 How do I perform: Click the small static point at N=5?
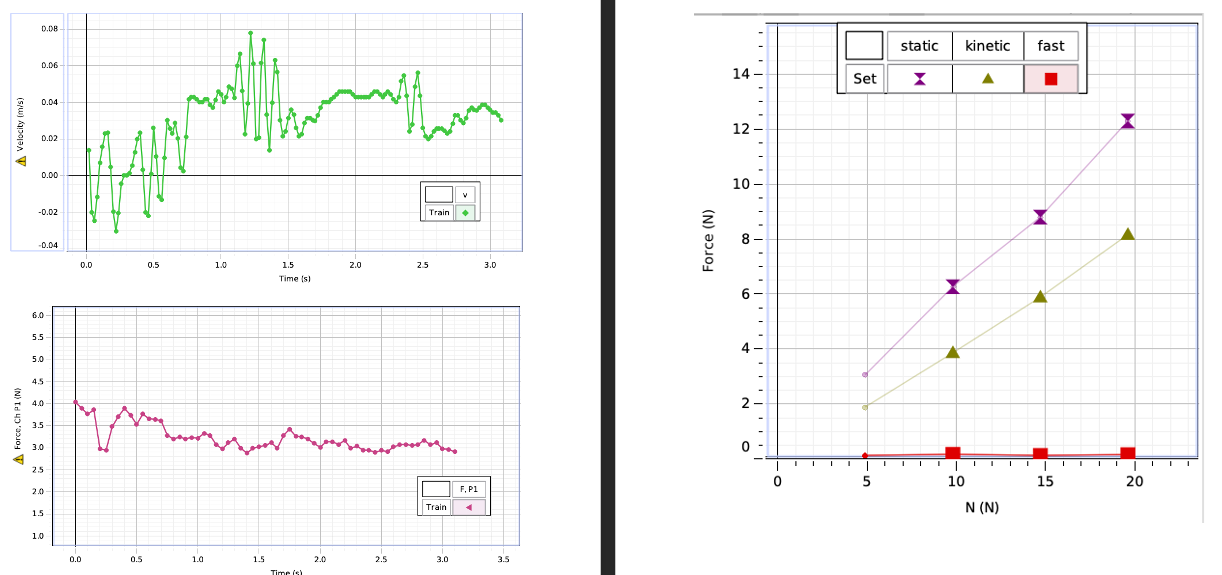pyautogui.click(x=865, y=375)
